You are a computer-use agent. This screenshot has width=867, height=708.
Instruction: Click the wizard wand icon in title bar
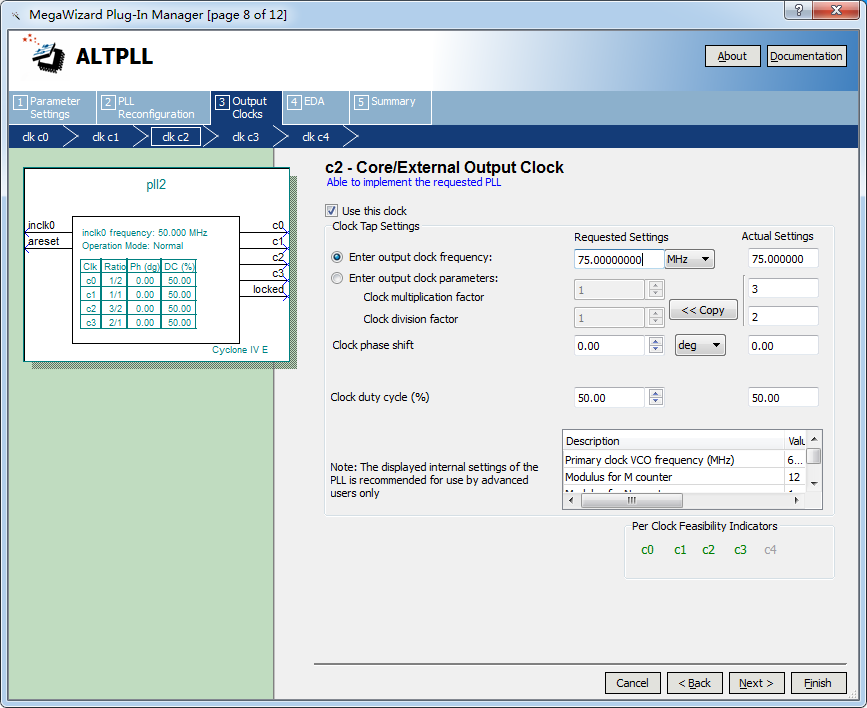16,15
